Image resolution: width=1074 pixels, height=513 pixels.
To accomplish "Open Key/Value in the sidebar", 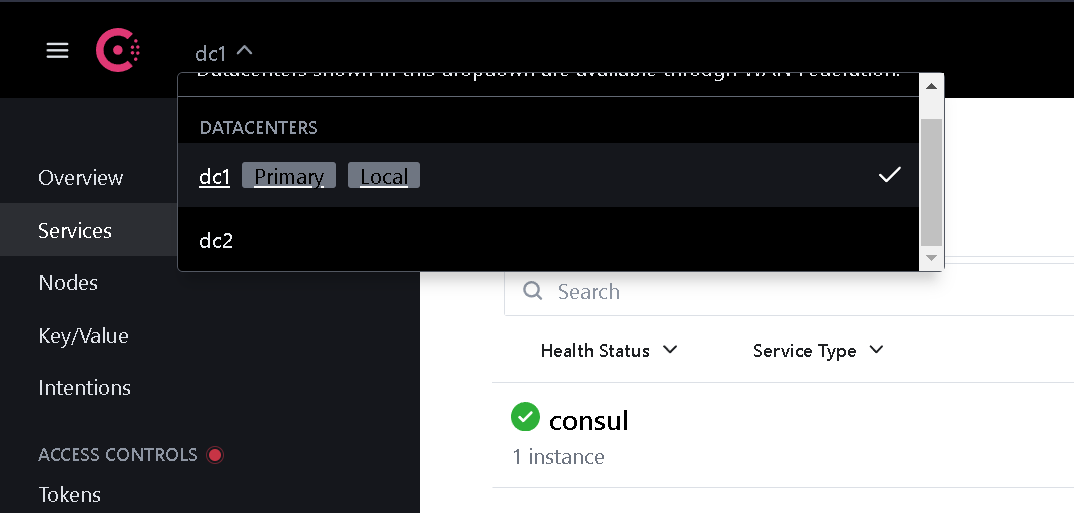I will 83,336.
